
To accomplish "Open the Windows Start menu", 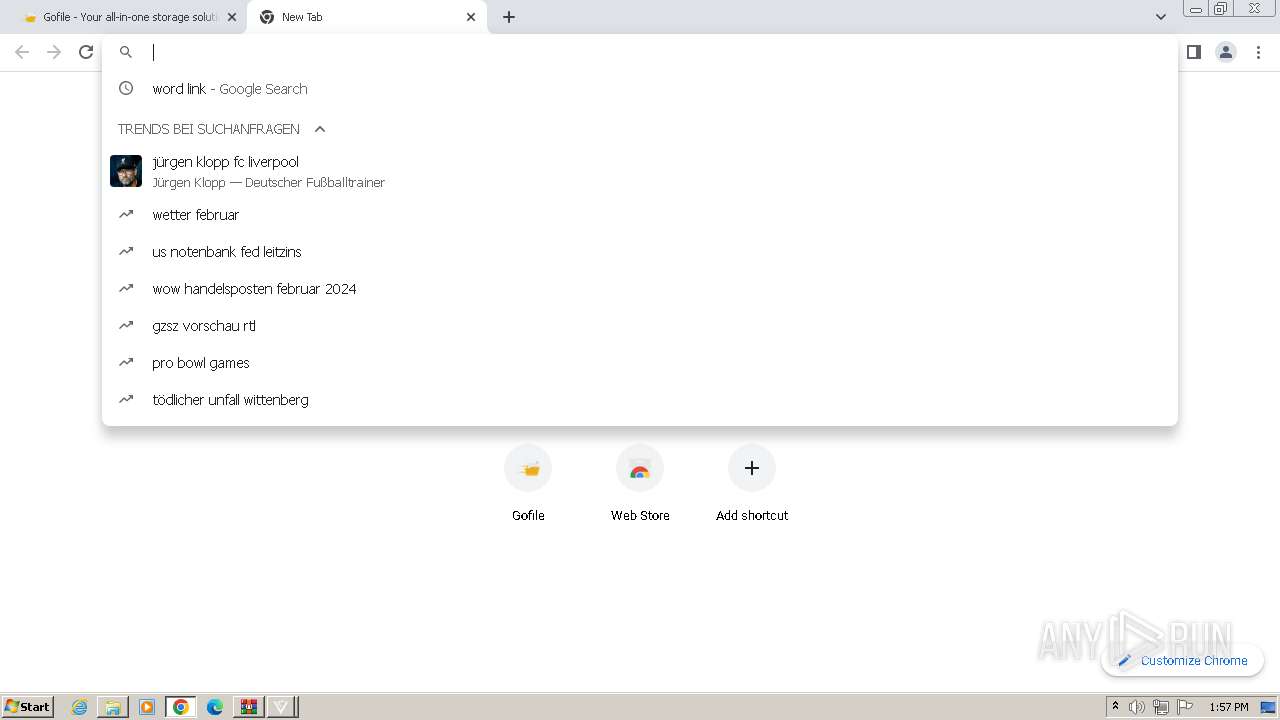I will 28,707.
